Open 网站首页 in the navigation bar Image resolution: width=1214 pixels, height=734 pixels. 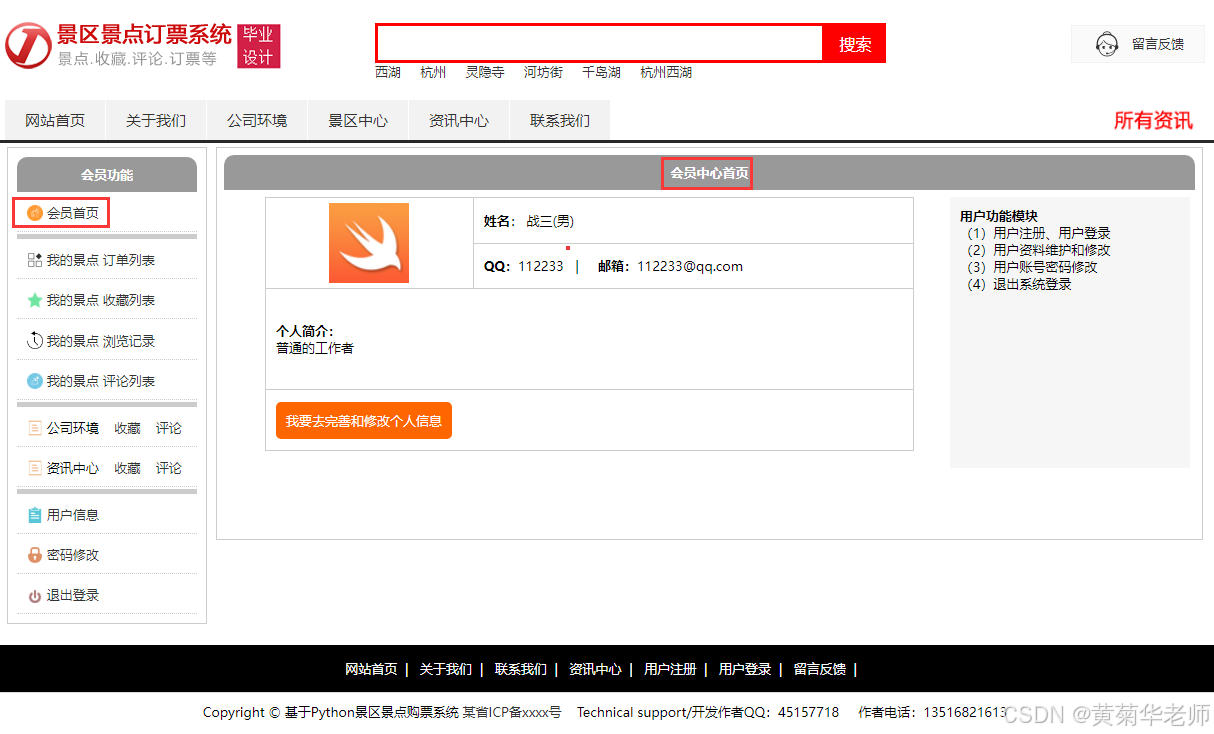click(55, 120)
